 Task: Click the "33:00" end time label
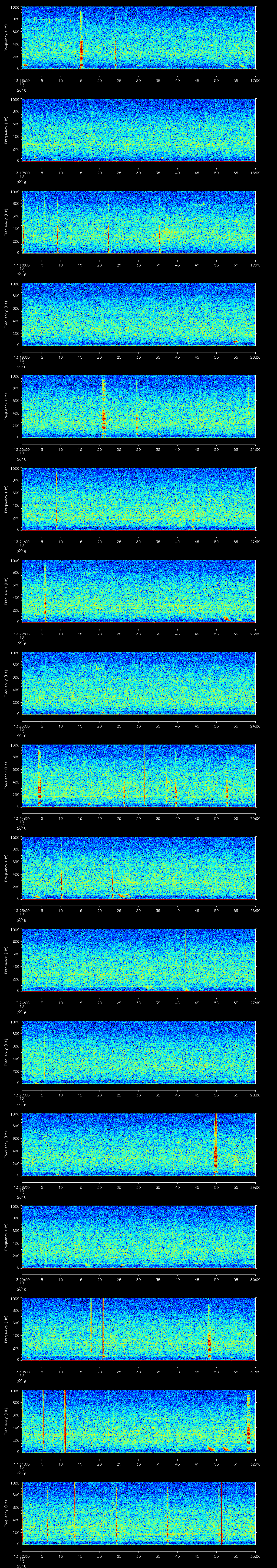point(256,1556)
